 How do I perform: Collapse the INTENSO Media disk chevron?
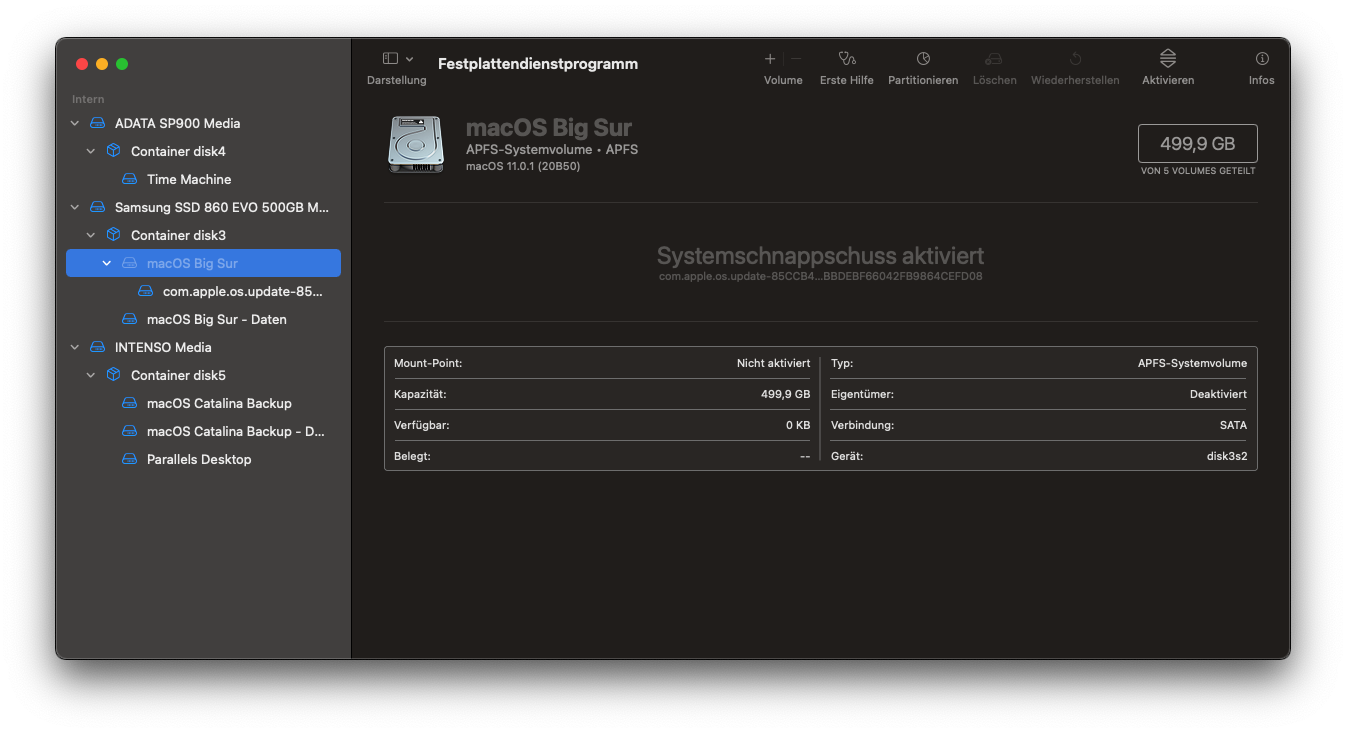[75, 347]
